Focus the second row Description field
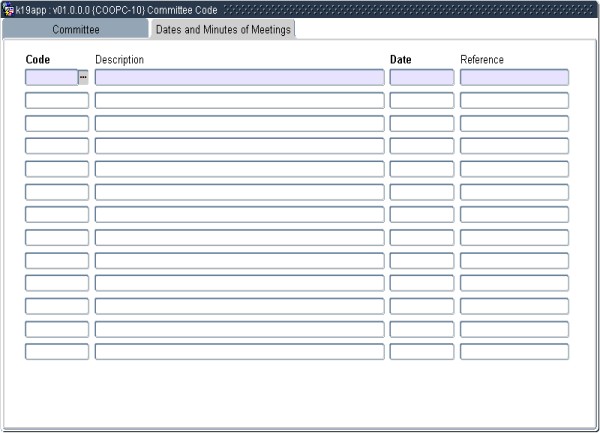Screen dimensions: 600x433 (239, 100)
